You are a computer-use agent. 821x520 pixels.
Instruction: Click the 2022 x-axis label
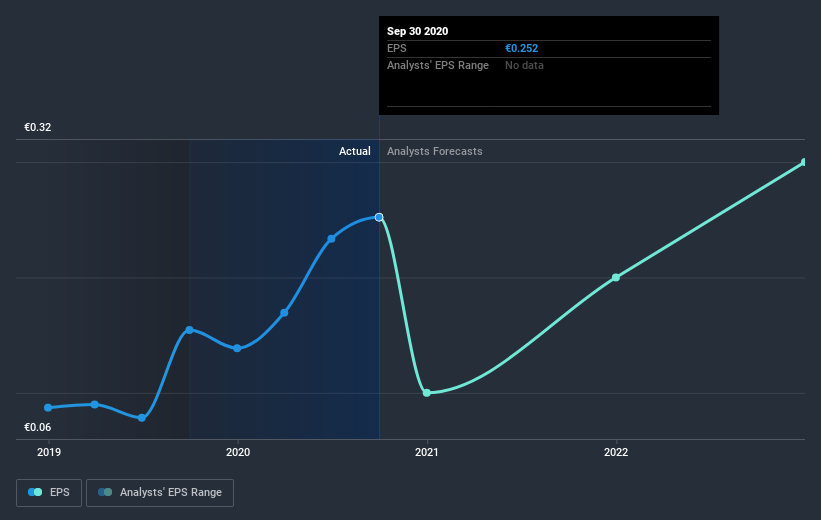click(x=616, y=452)
